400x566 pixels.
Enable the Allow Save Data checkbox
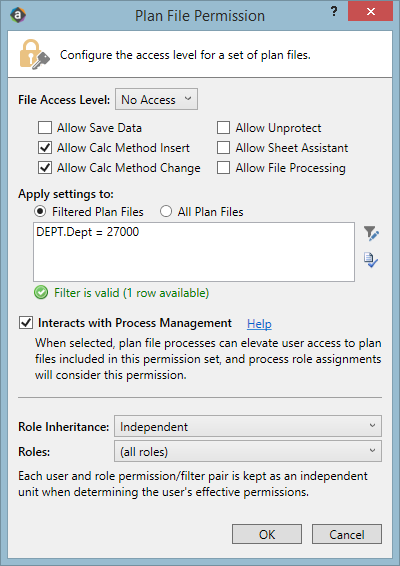pyautogui.click(x=45, y=128)
